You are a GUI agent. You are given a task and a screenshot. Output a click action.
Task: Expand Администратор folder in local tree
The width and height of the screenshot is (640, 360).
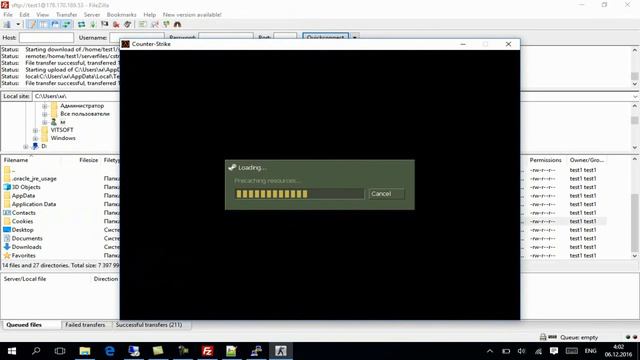(x=44, y=106)
